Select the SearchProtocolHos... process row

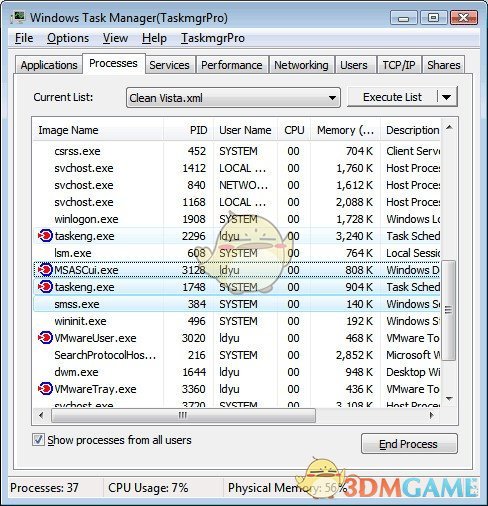(x=237, y=355)
